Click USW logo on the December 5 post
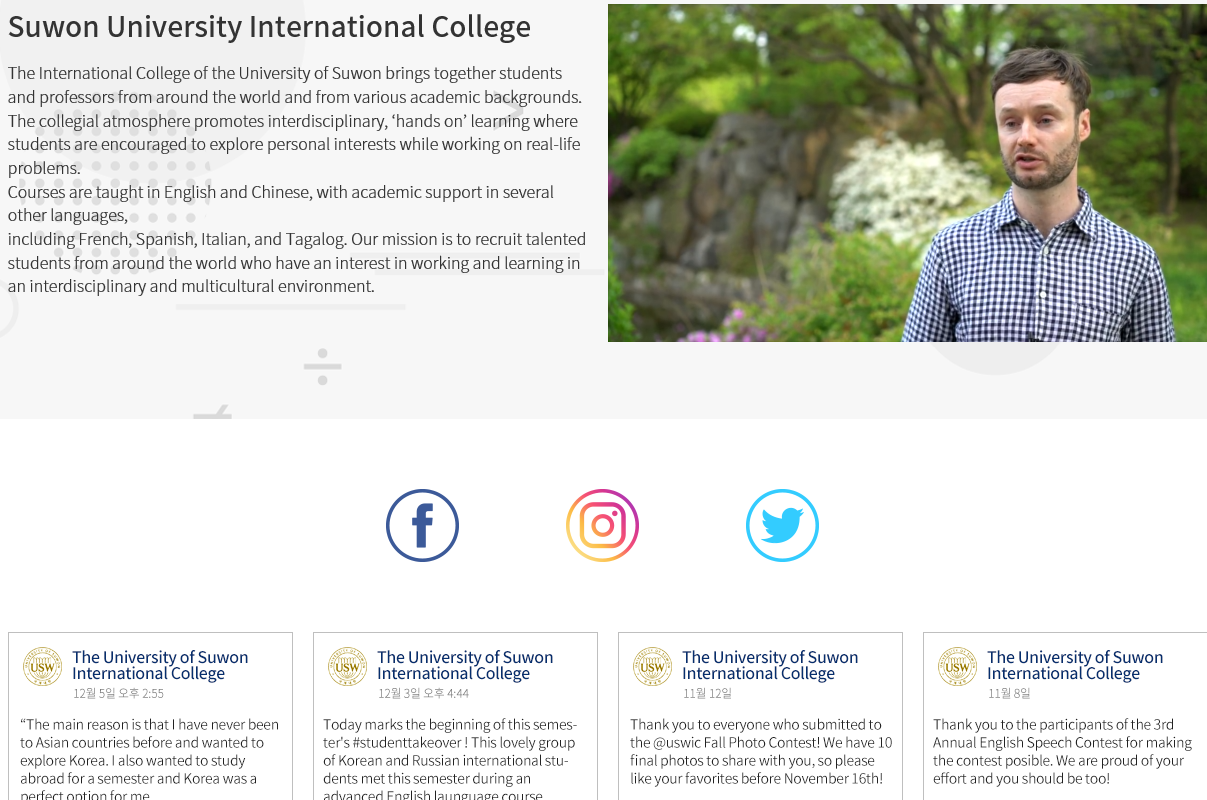 [43, 666]
